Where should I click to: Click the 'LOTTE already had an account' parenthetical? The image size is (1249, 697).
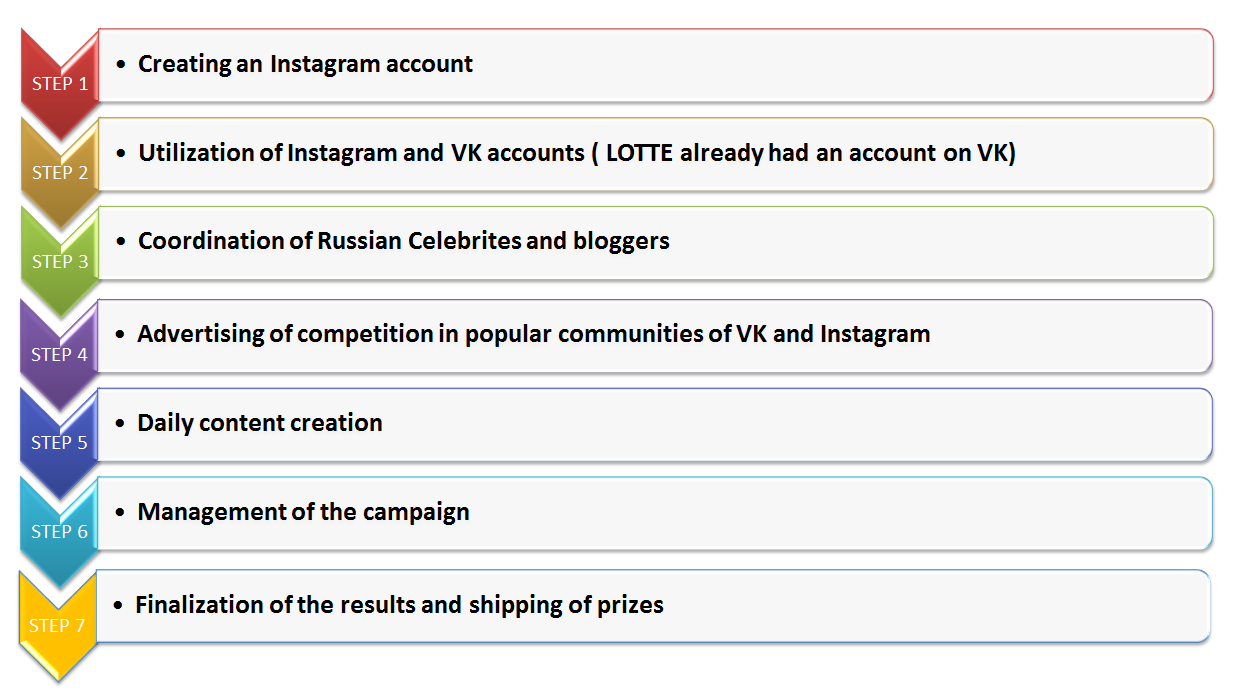[805, 153]
